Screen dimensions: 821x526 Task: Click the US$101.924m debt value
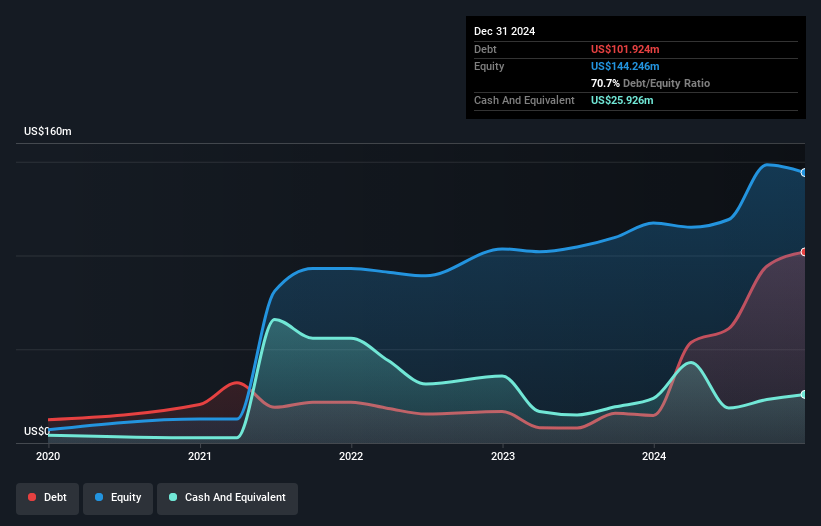coord(625,49)
